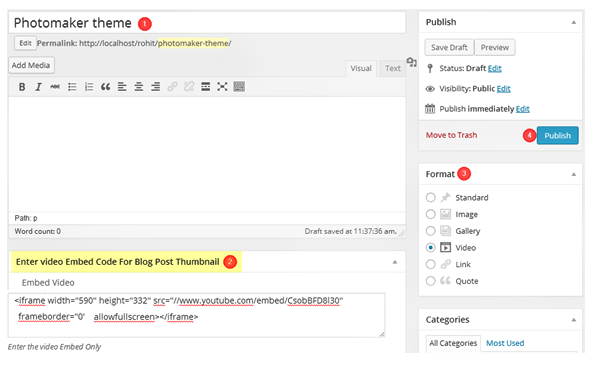Click the embed textarea resize handle
Viewport: 595px width, 368px height.
pos(382,334)
